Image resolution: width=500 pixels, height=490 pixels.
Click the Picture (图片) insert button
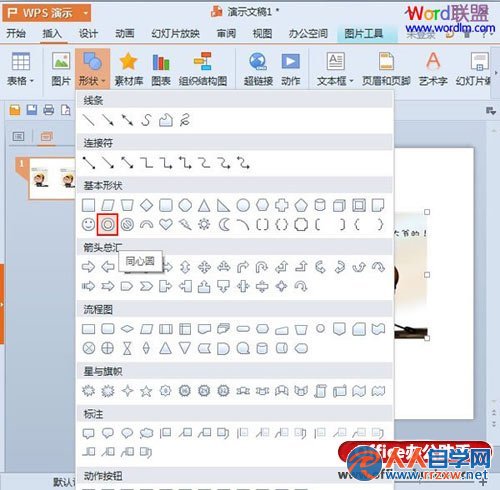pos(61,69)
